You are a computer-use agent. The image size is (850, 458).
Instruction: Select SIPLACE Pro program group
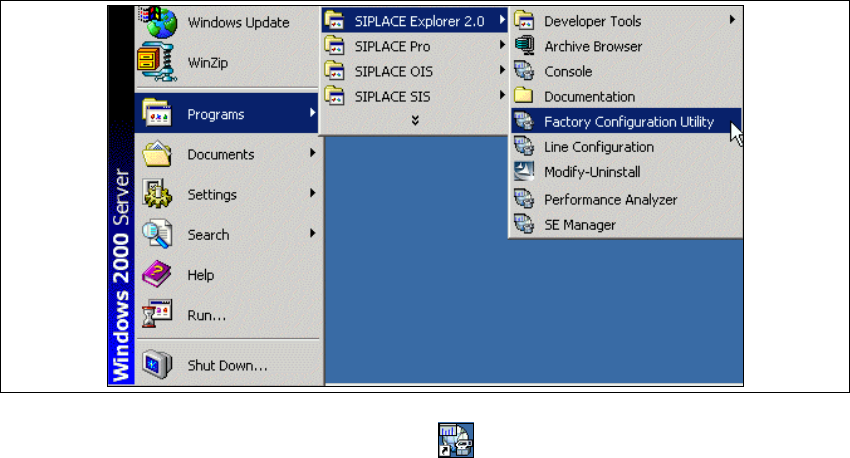(x=415, y=46)
